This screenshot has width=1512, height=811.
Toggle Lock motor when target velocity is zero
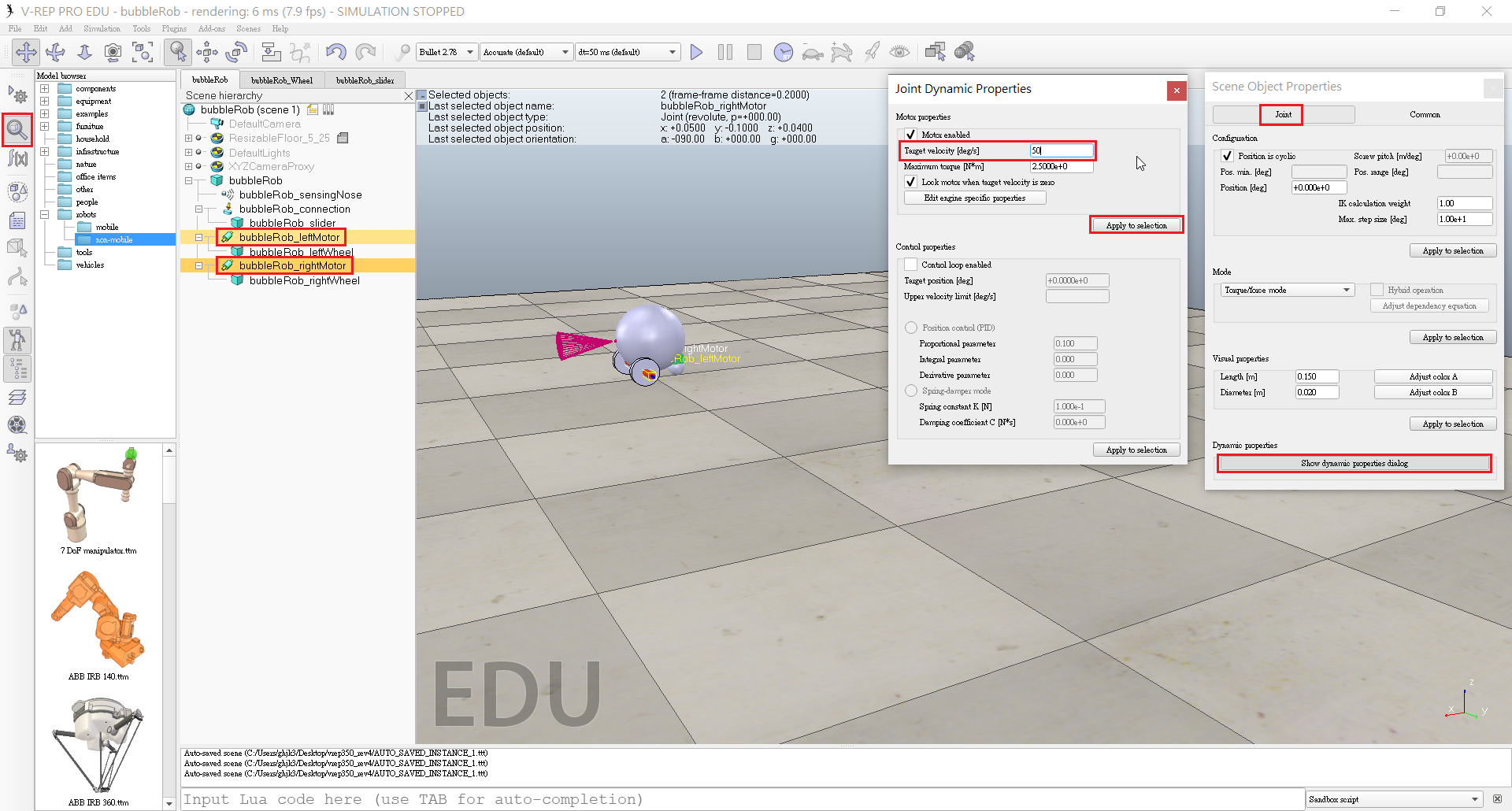click(x=910, y=182)
